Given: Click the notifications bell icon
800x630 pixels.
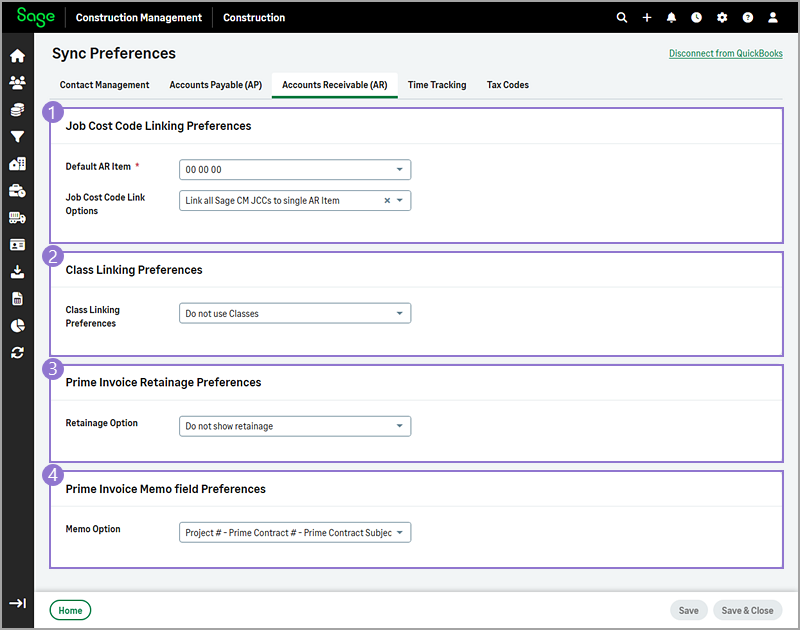Looking at the screenshot, I should [672, 18].
